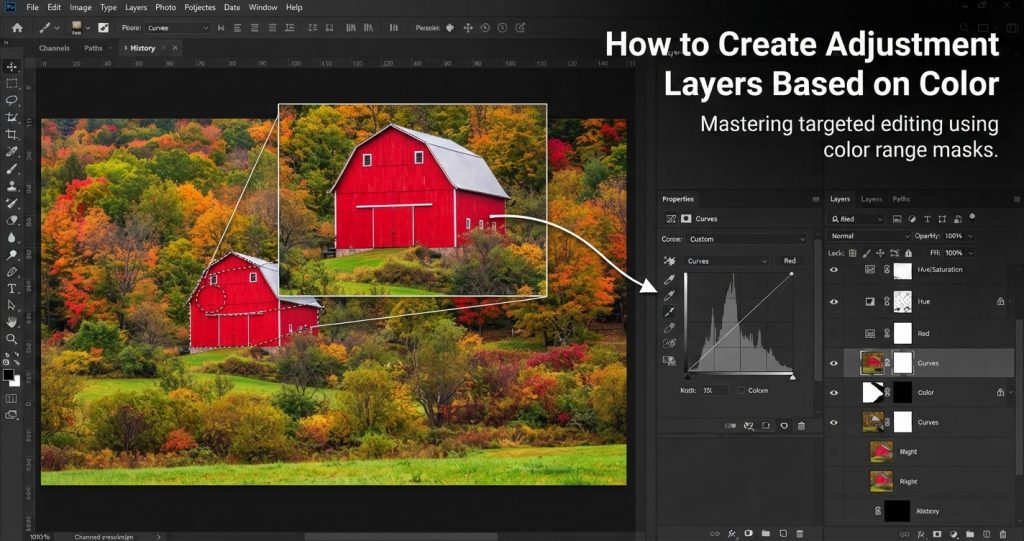Click the lock position icon in Layers
The width and height of the screenshot is (1024, 541).
pos(880,253)
